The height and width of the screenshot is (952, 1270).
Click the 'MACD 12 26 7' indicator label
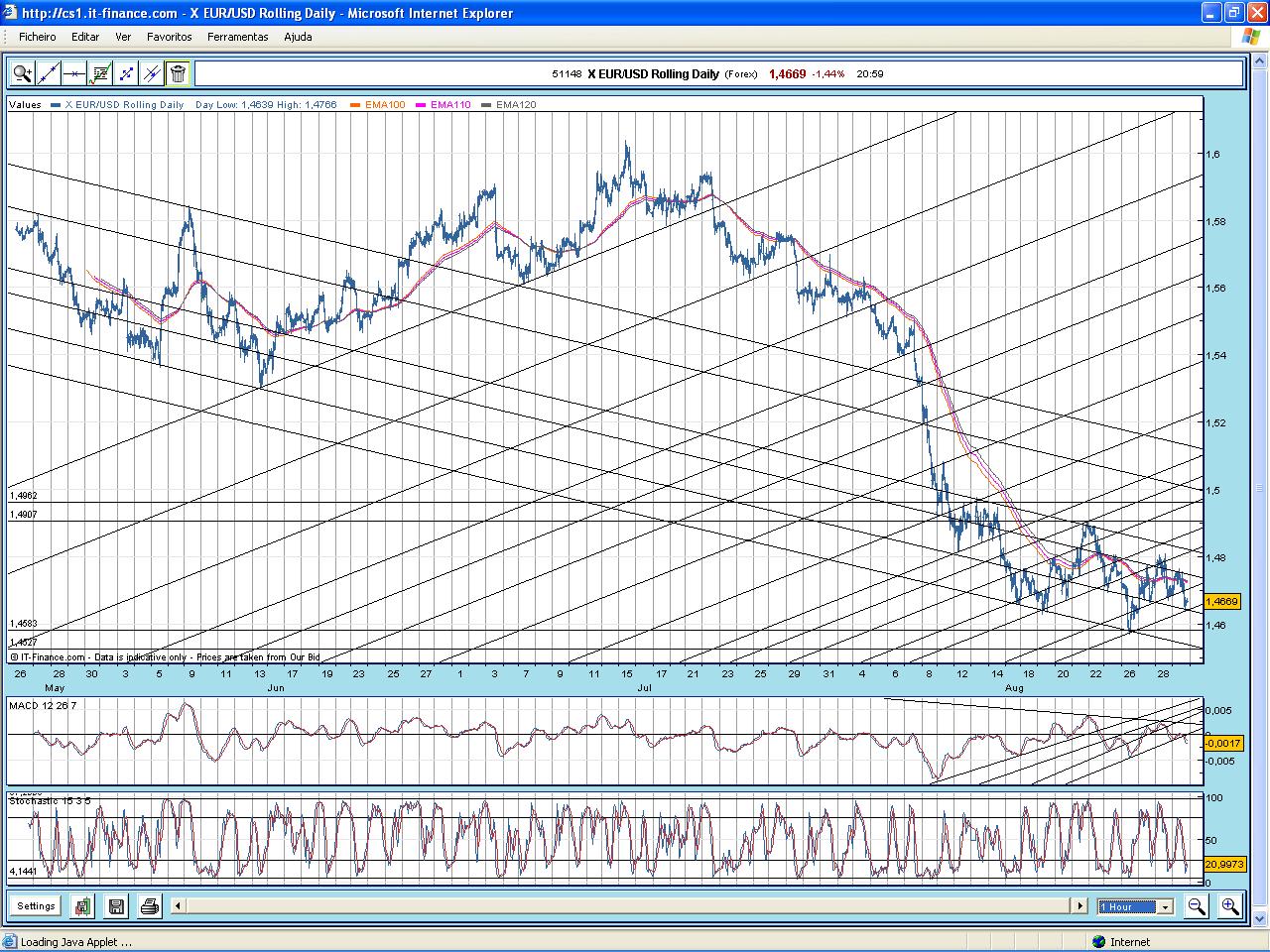[43, 705]
